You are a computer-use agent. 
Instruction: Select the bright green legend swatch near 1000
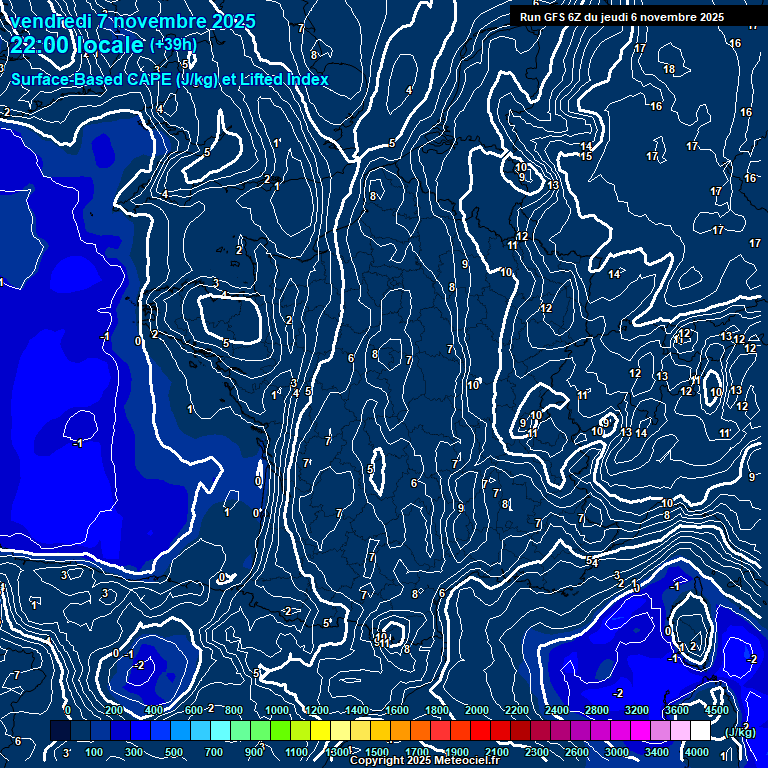pos(280,730)
